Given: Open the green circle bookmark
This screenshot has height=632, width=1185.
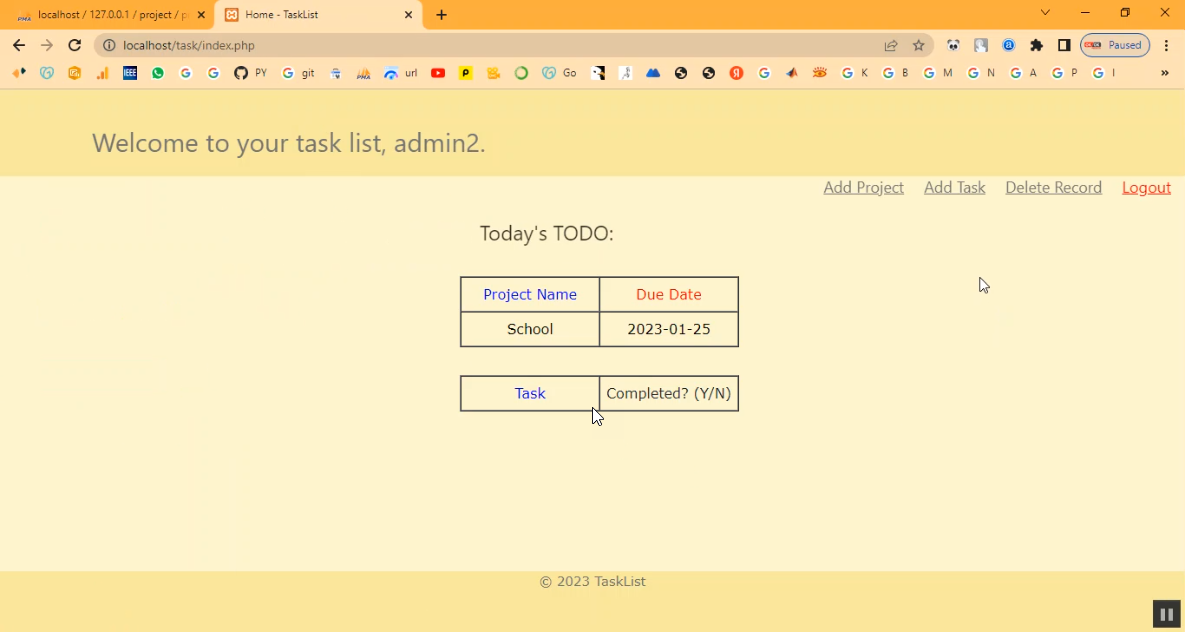Looking at the screenshot, I should click(521, 73).
